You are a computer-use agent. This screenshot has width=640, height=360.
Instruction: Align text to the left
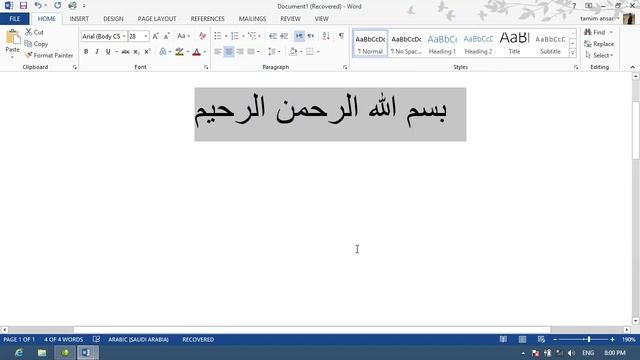pos(218,52)
